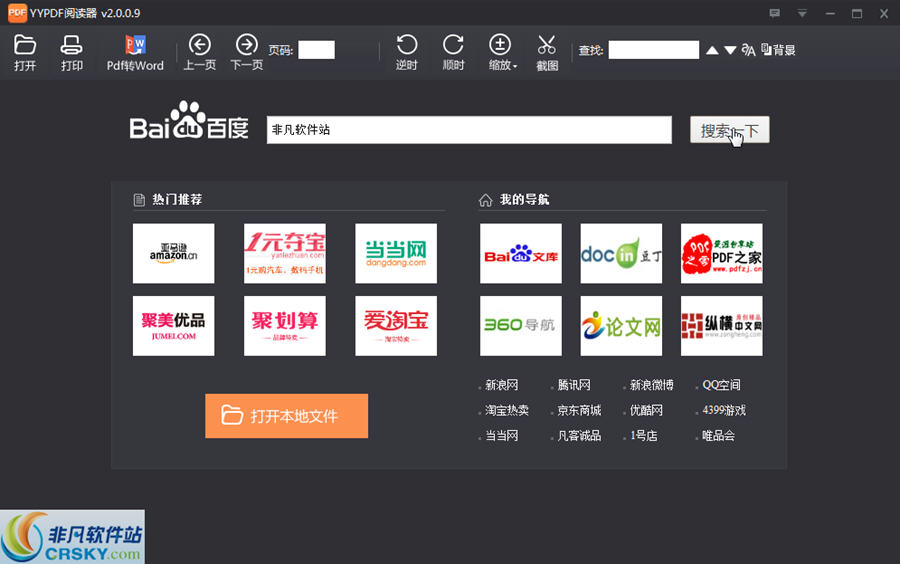Viewport: 900px width, 564px height.
Task: Open the title bar dropdown menu arrow
Action: [802, 13]
